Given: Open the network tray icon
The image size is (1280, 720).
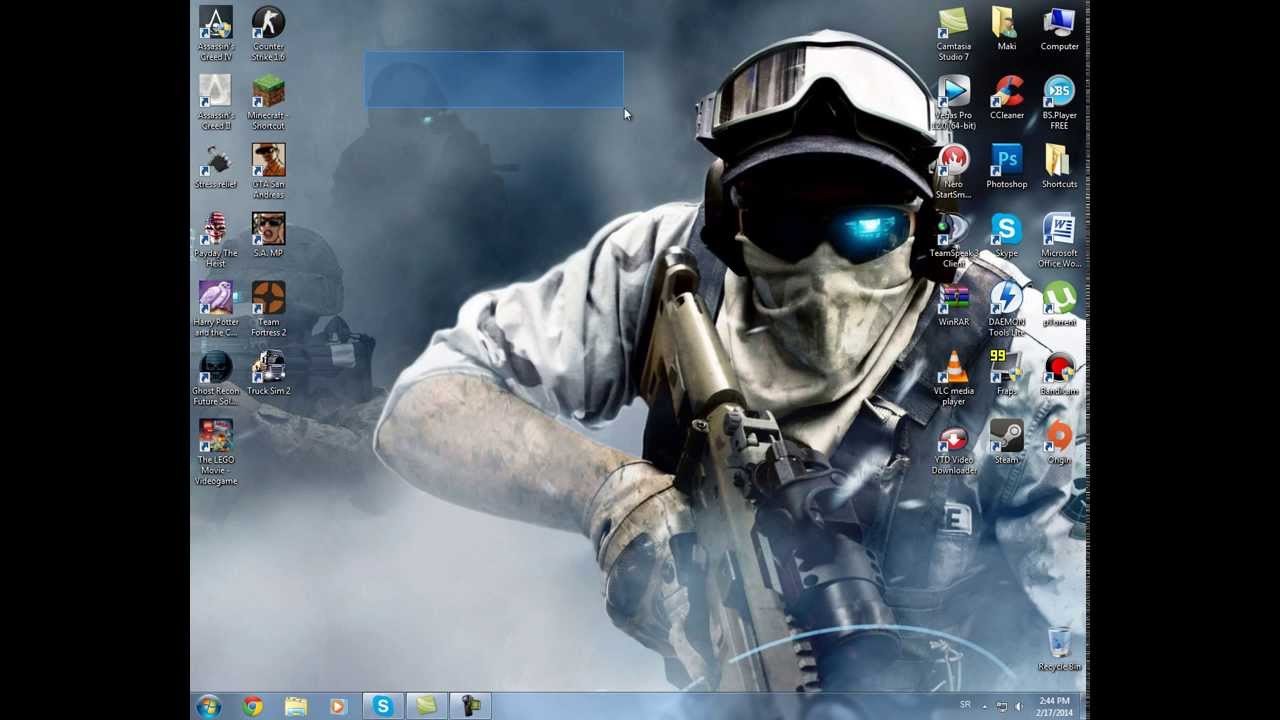Looking at the screenshot, I should pyautogui.click(x=1002, y=706).
